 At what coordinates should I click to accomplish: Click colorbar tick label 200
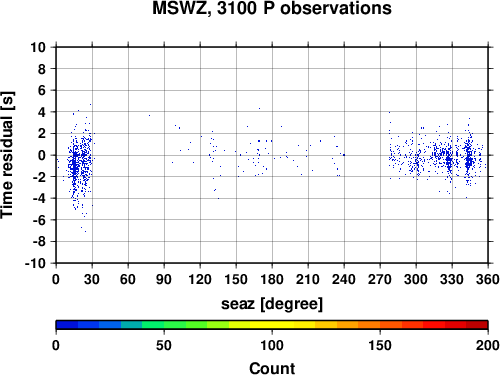(x=488, y=345)
